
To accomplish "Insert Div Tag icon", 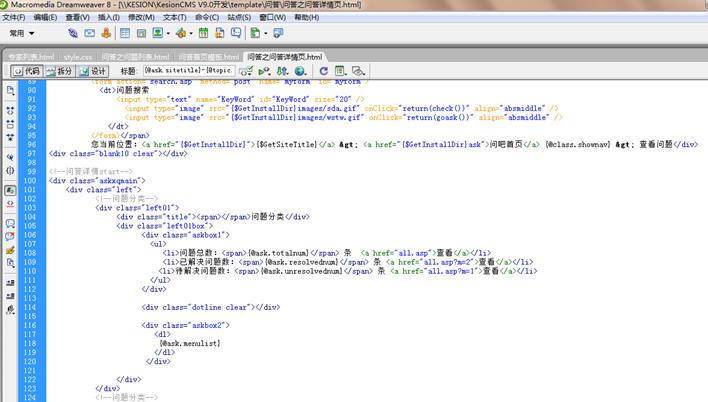I will coord(141,33).
